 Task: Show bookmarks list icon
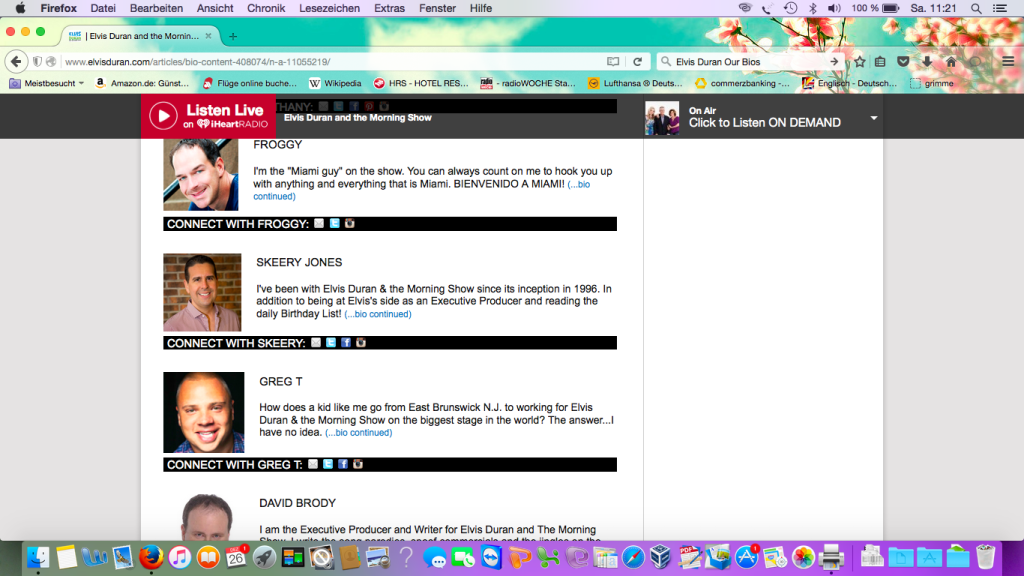(880, 61)
